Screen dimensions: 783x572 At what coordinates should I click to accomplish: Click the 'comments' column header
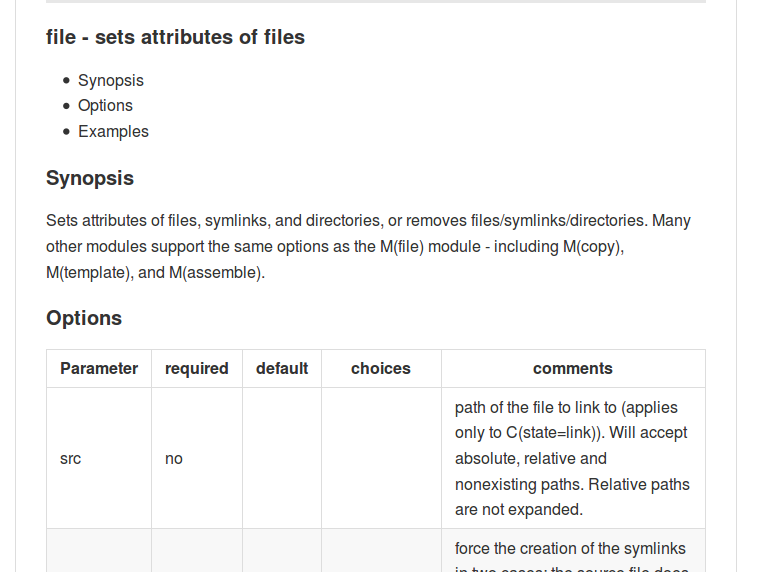click(573, 368)
